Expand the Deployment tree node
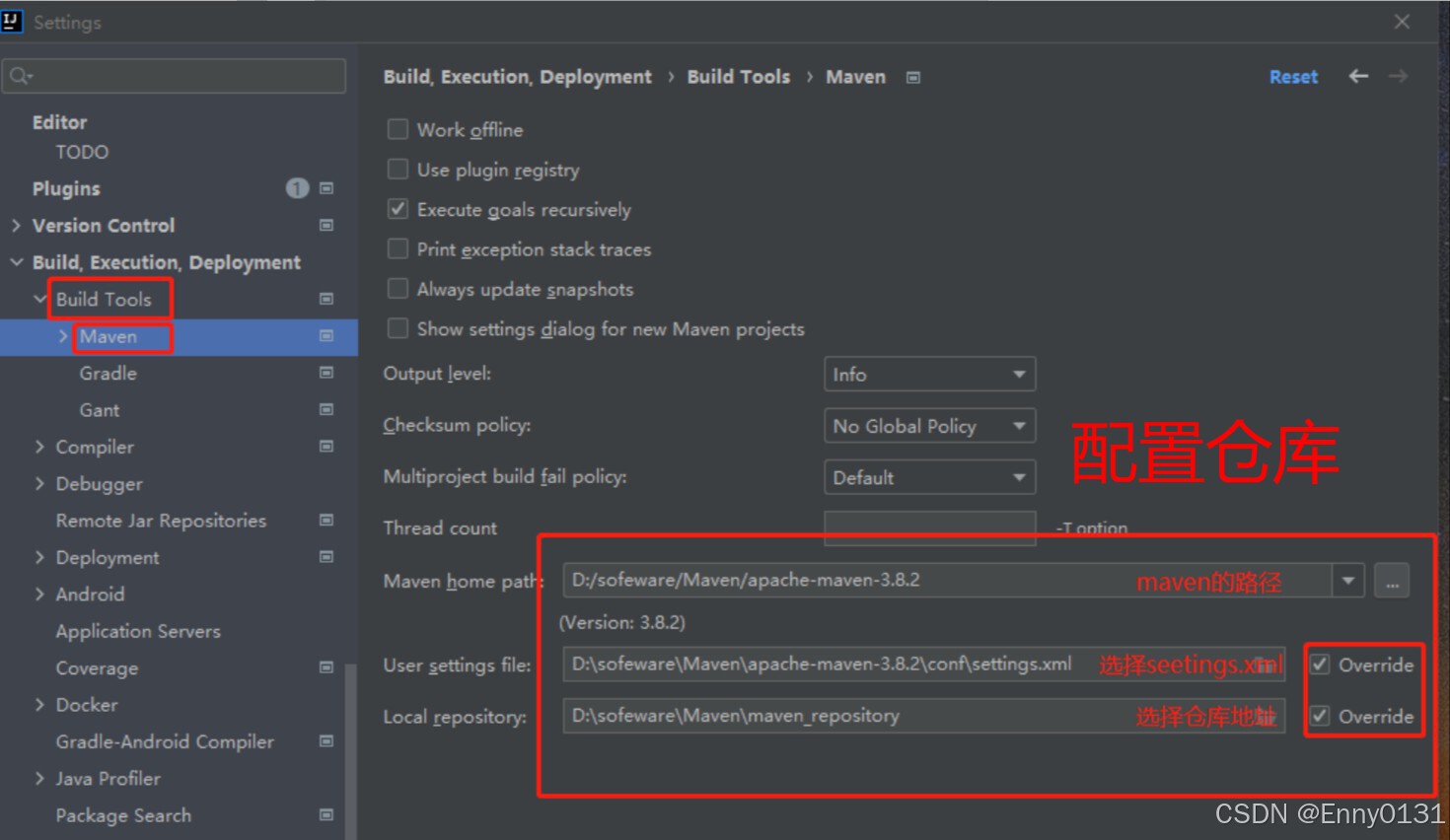 [39, 557]
